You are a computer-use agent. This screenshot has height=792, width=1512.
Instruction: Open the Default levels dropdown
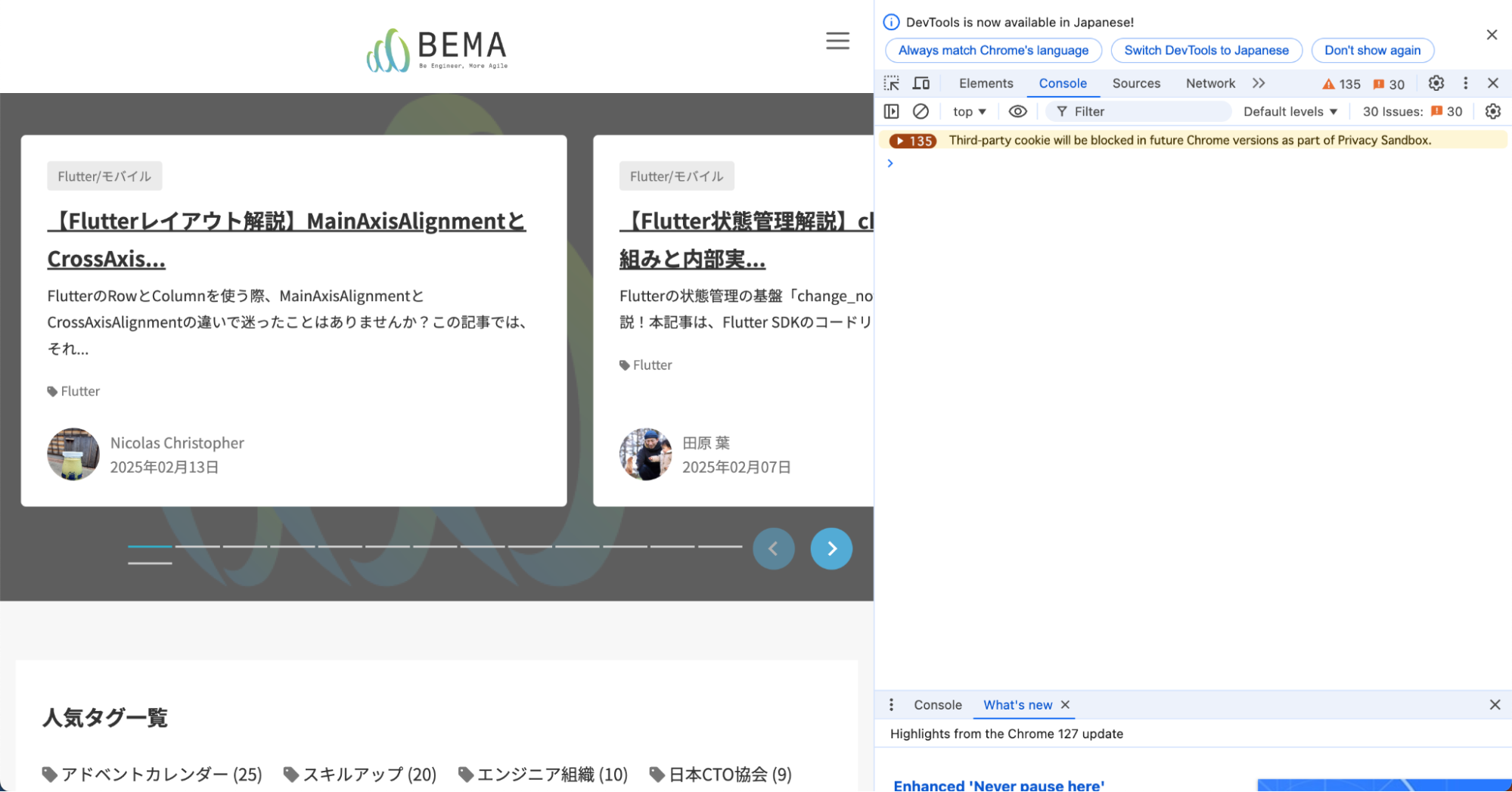1290,111
